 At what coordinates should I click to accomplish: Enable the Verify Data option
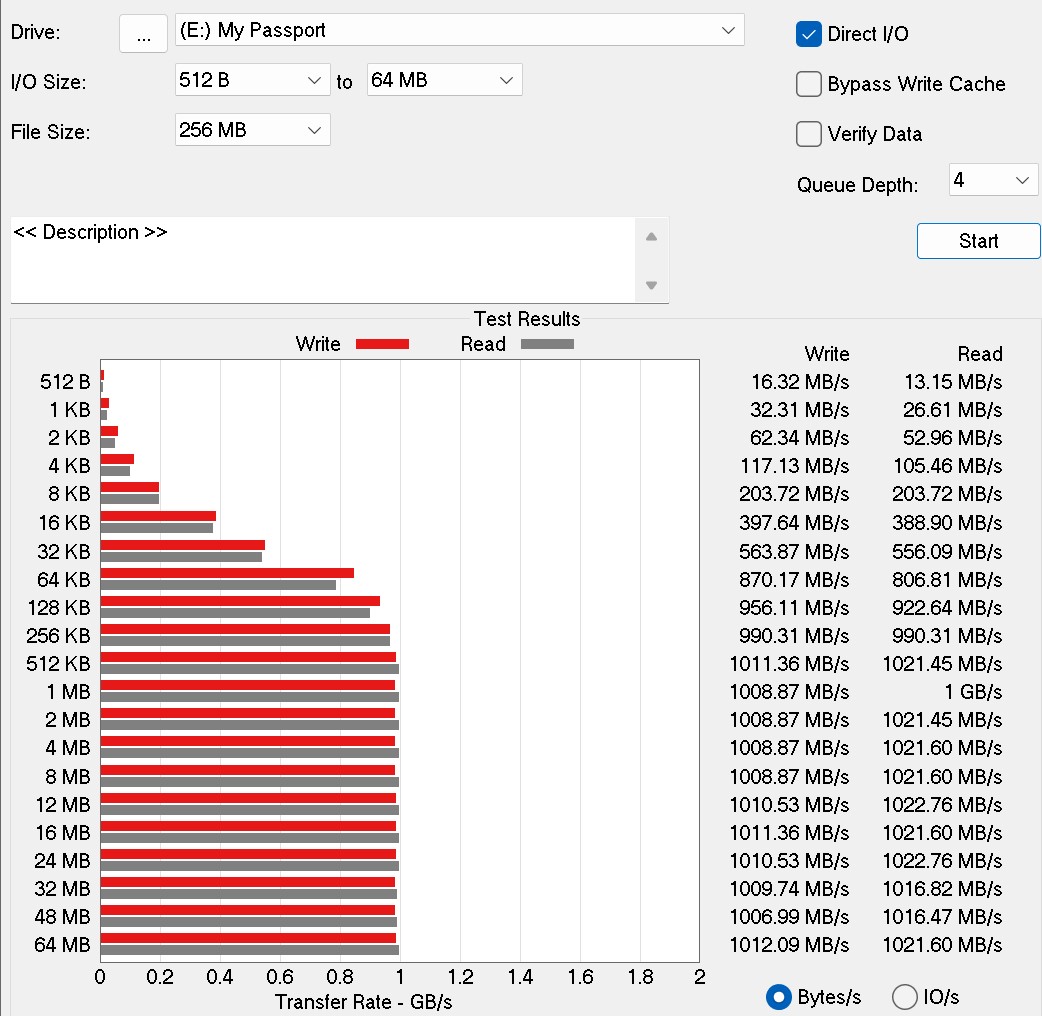click(808, 134)
